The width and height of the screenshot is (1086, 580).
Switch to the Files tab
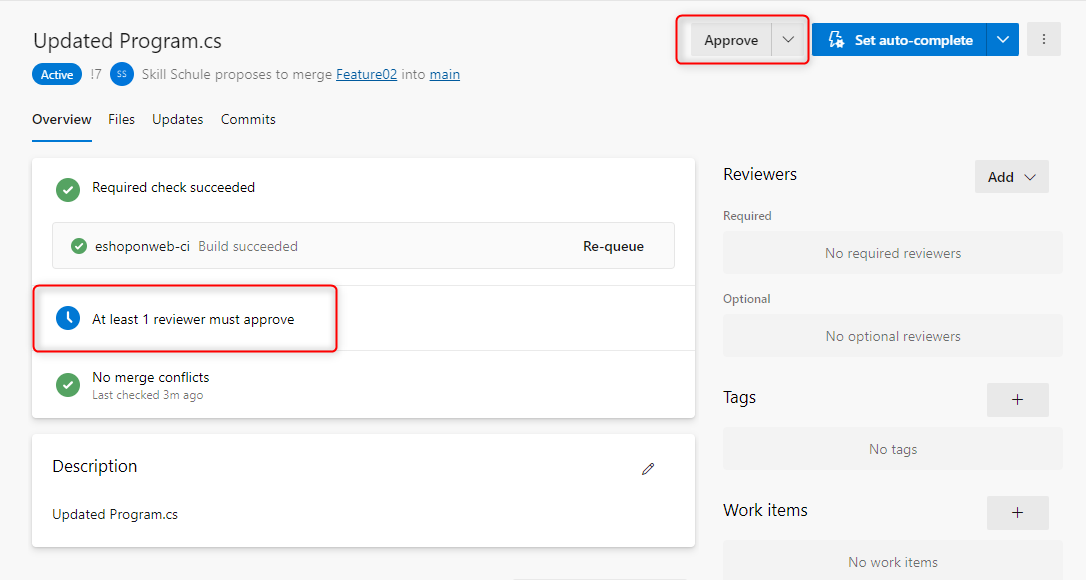(121, 119)
